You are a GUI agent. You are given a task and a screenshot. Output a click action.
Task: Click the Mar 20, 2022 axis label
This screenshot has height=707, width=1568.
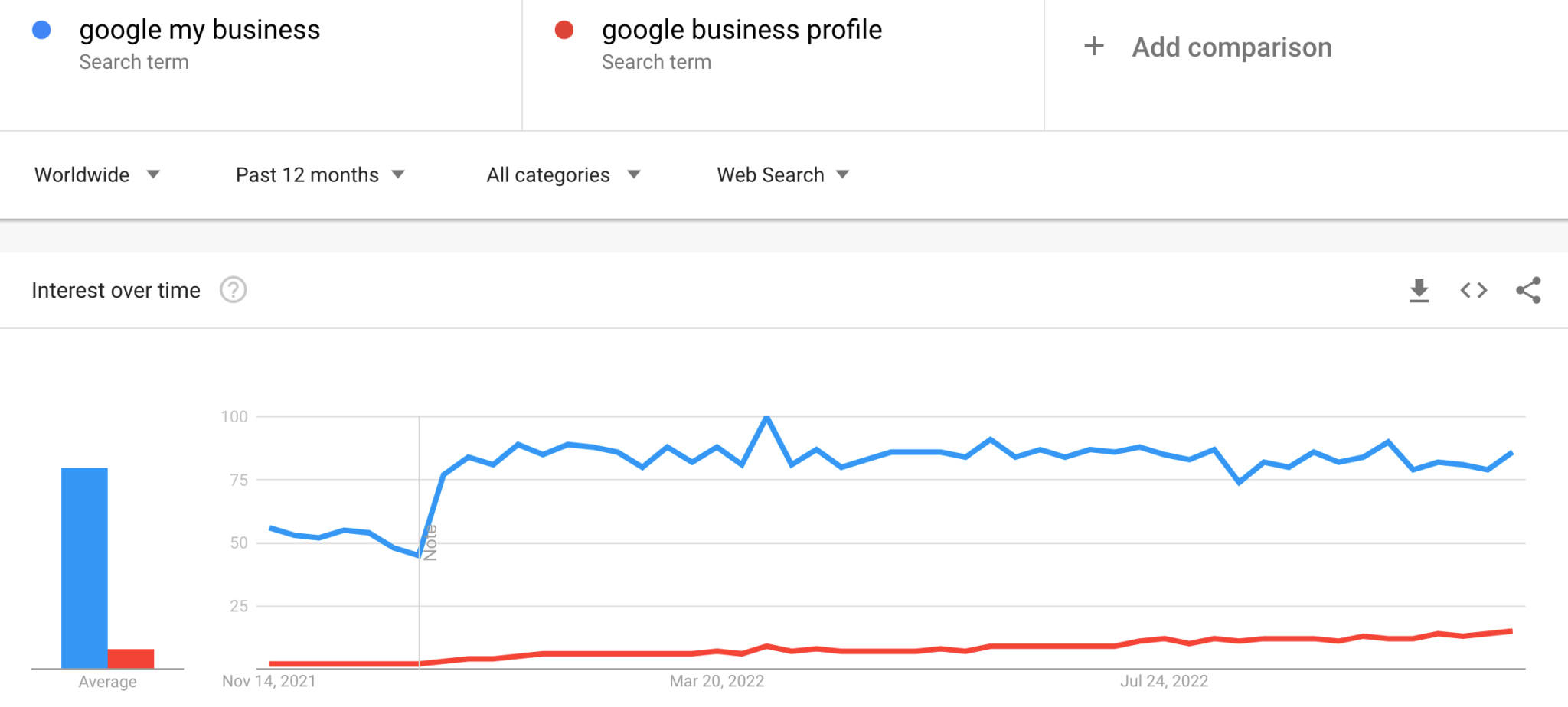click(717, 680)
